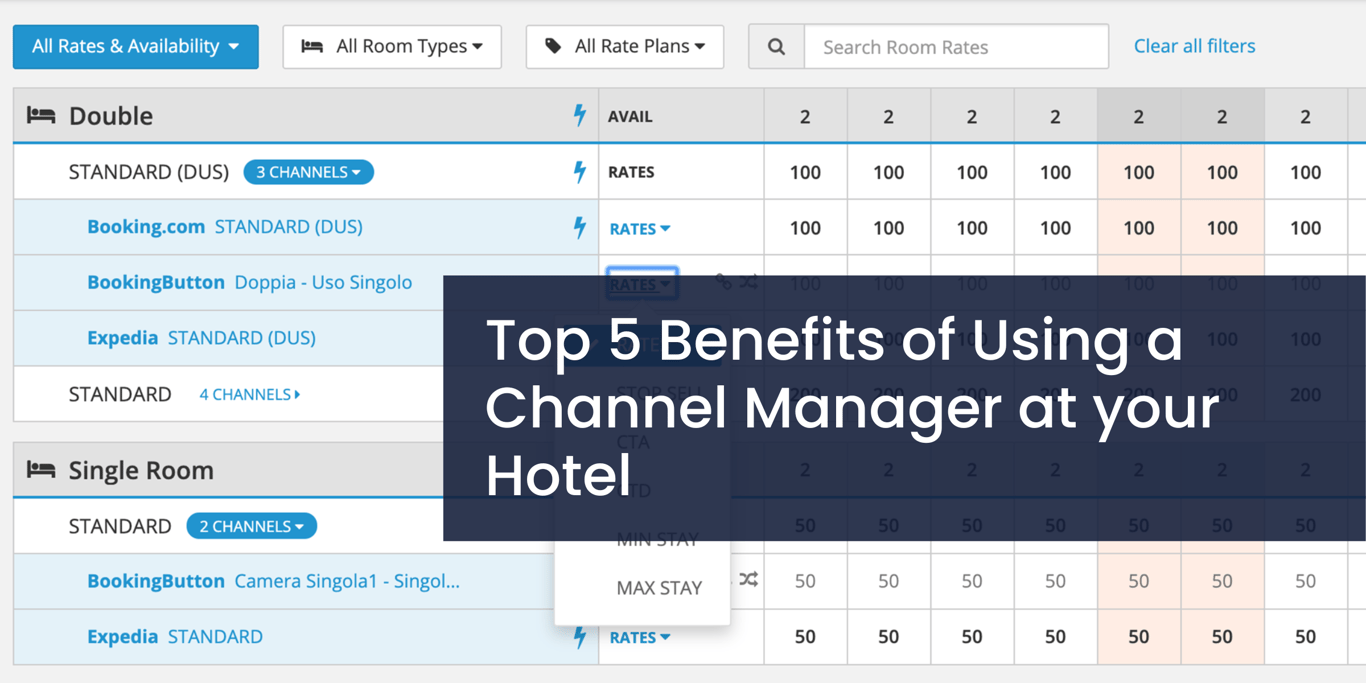The image size is (1366, 683).
Task: Click the Clear all filters link
Action: pyautogui.click(x=1194, y=46)
